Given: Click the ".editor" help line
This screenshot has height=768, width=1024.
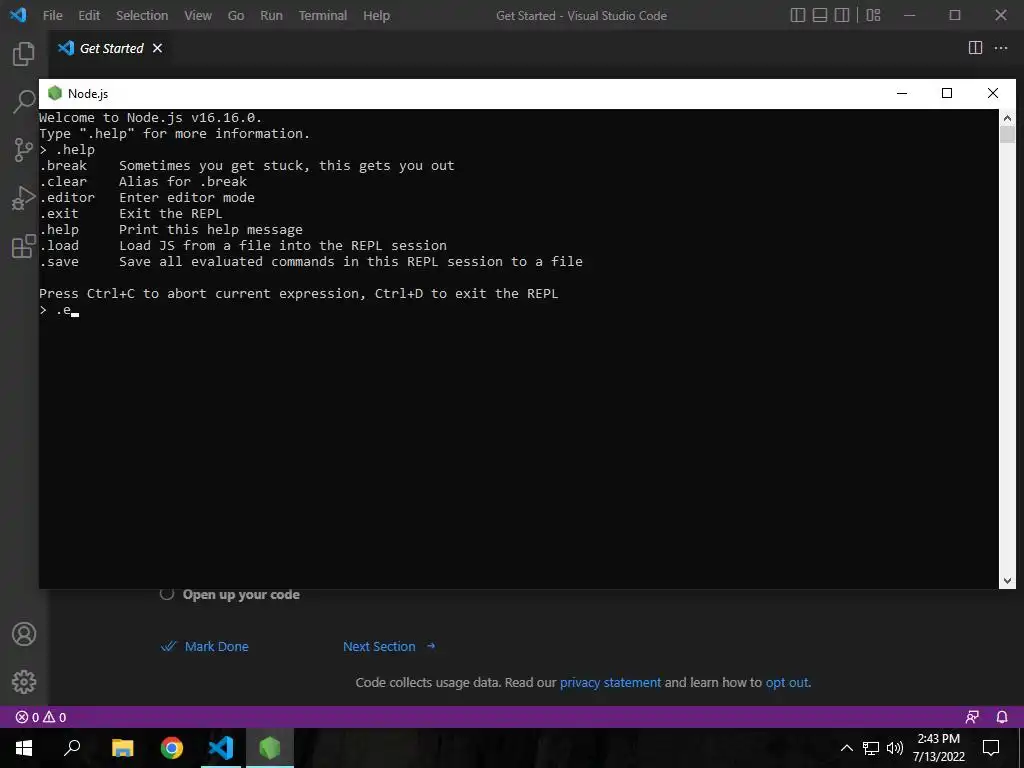Looking at the screenshot, I should (147, 197).
